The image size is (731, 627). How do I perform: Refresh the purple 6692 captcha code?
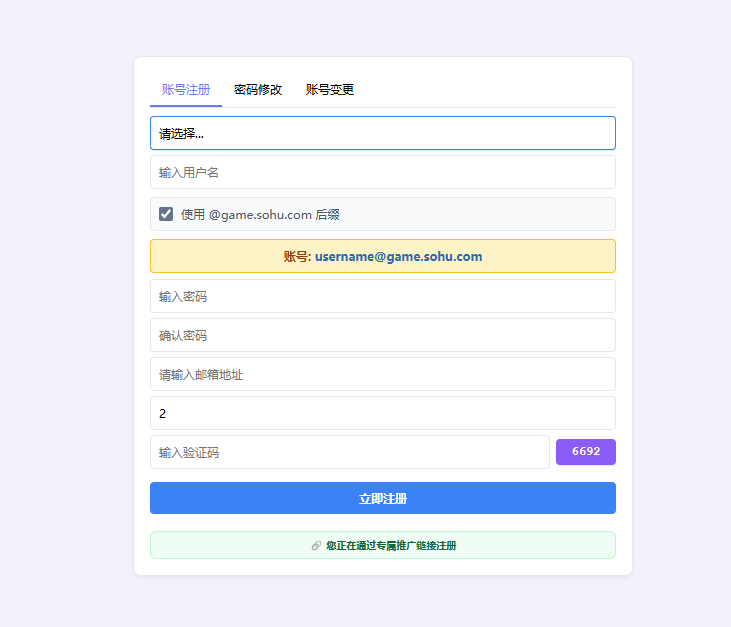tap(585, 452)
